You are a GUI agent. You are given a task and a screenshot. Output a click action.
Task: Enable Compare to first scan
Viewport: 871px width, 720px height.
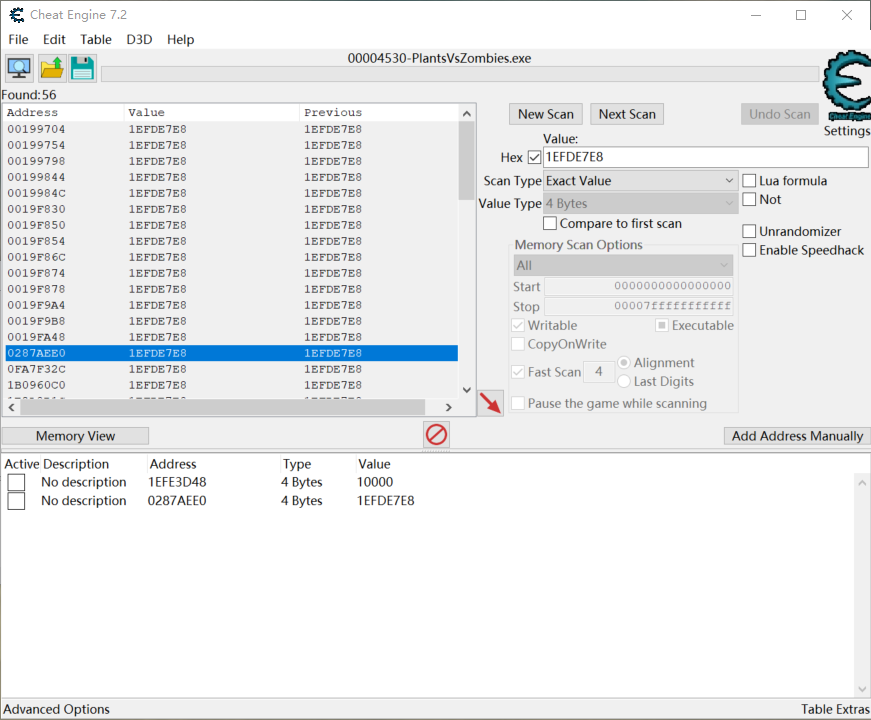550,223
